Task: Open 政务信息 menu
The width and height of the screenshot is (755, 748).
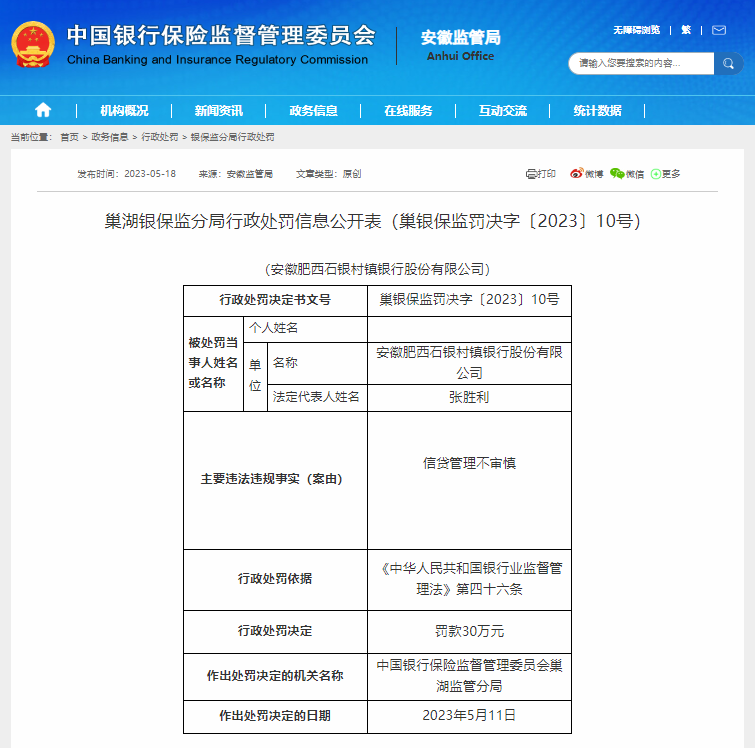Action: point(313,111)
